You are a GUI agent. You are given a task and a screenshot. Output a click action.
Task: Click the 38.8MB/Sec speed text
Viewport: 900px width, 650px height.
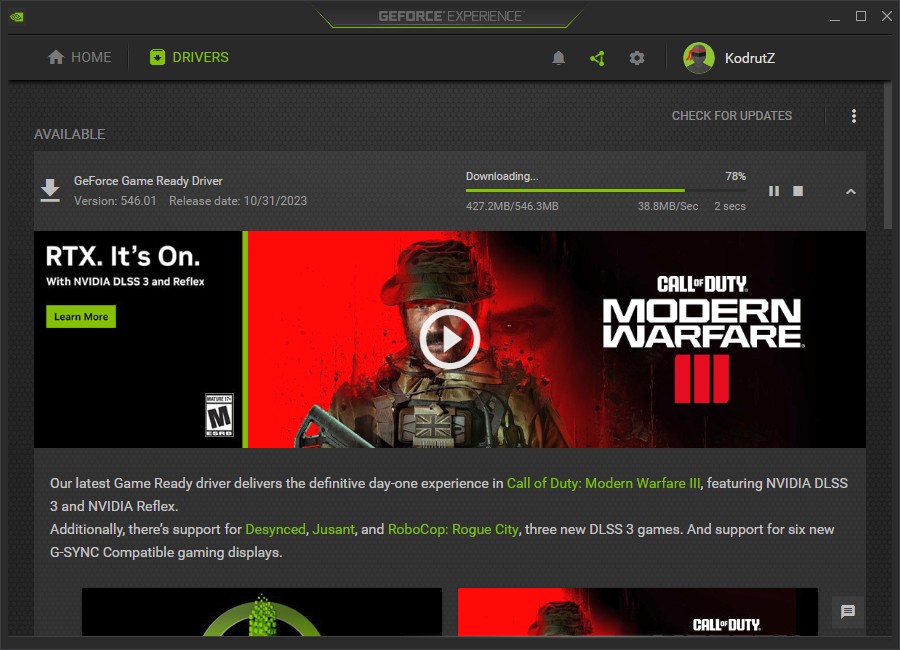coord(668,206)
